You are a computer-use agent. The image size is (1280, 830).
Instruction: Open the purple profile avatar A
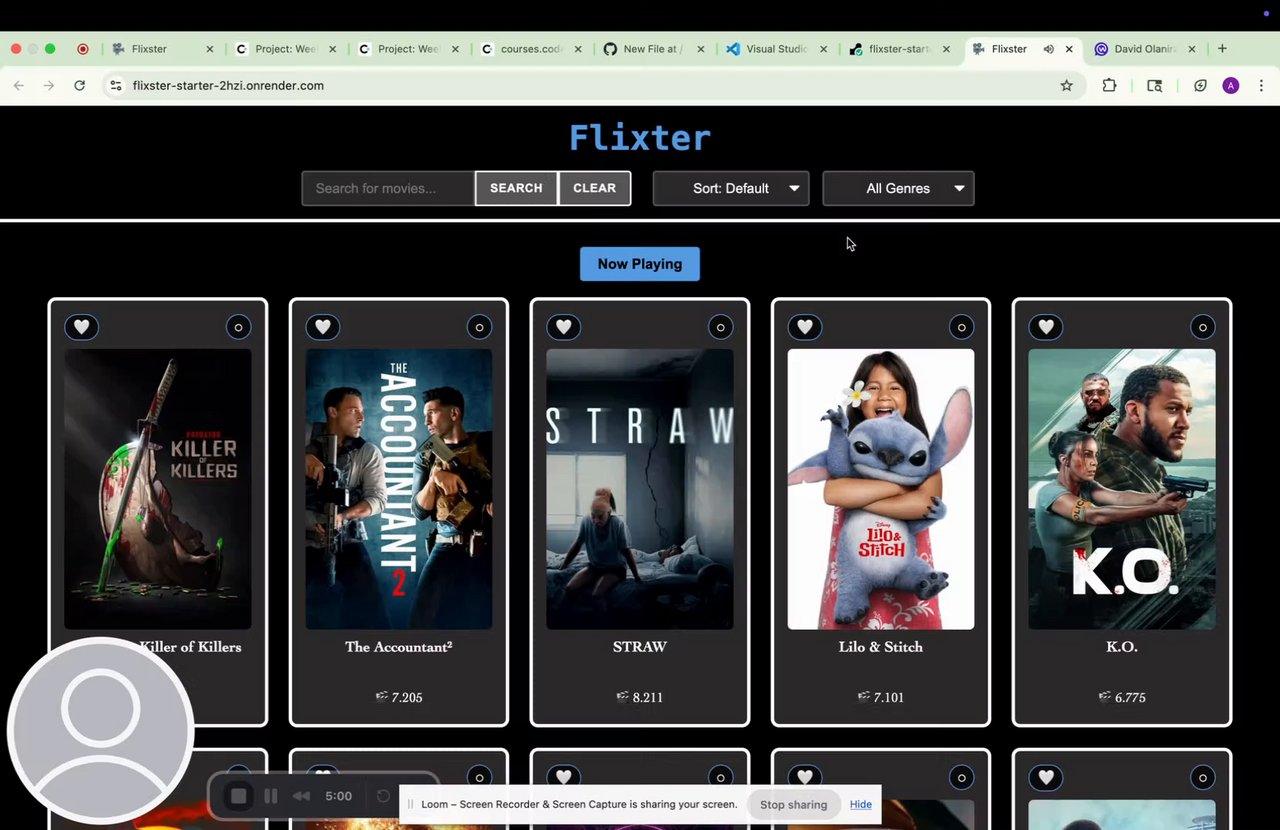(x=1231, y=86)
